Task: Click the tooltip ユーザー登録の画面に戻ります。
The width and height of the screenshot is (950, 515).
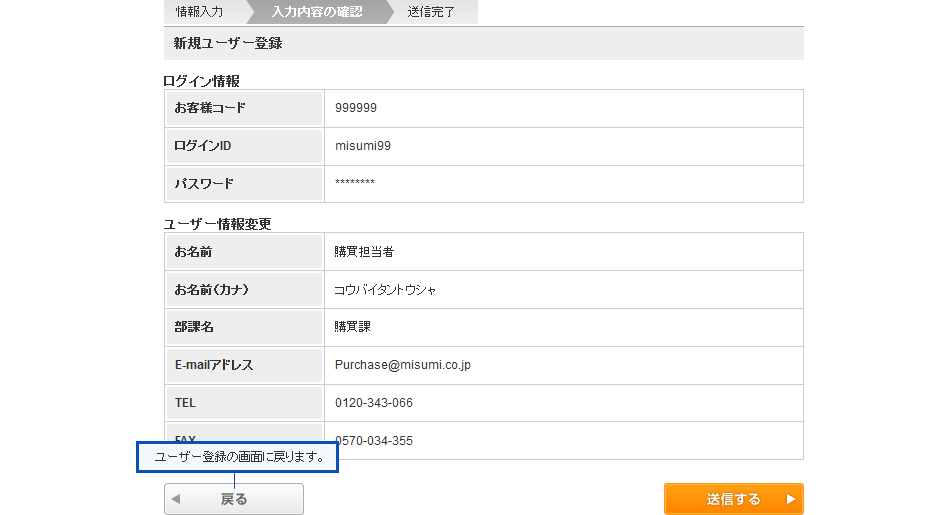Action: [238, 457]
